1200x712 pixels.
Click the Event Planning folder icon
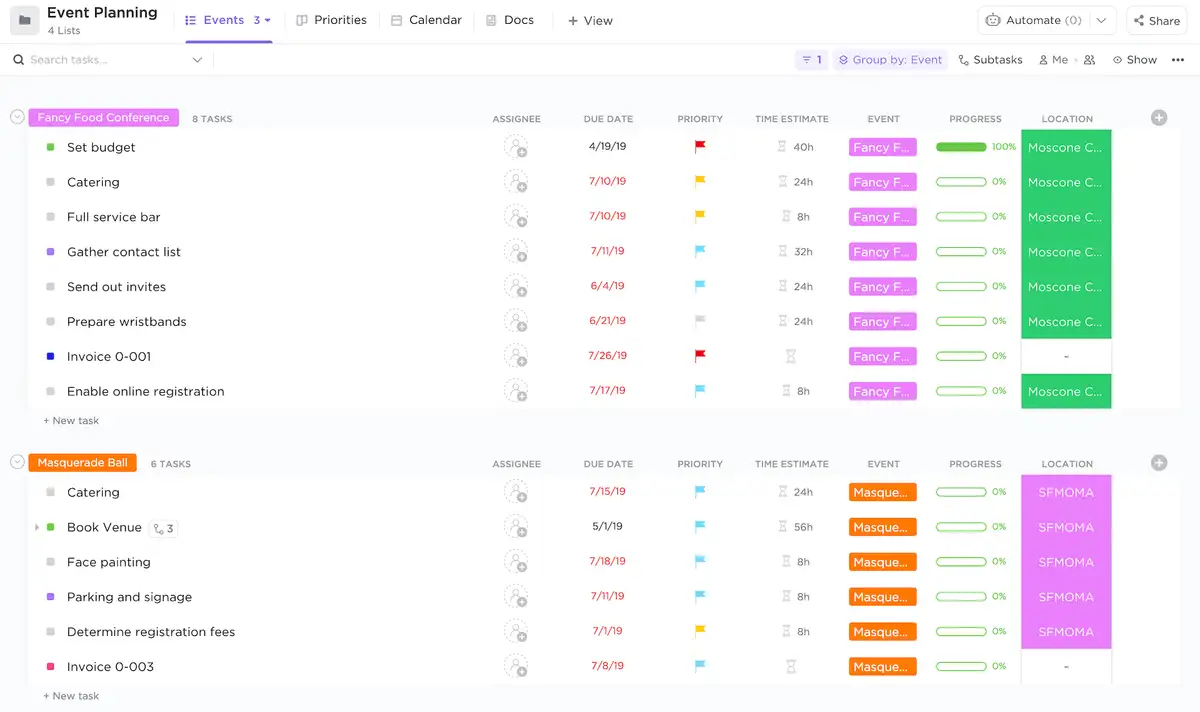tap(24, 20)
